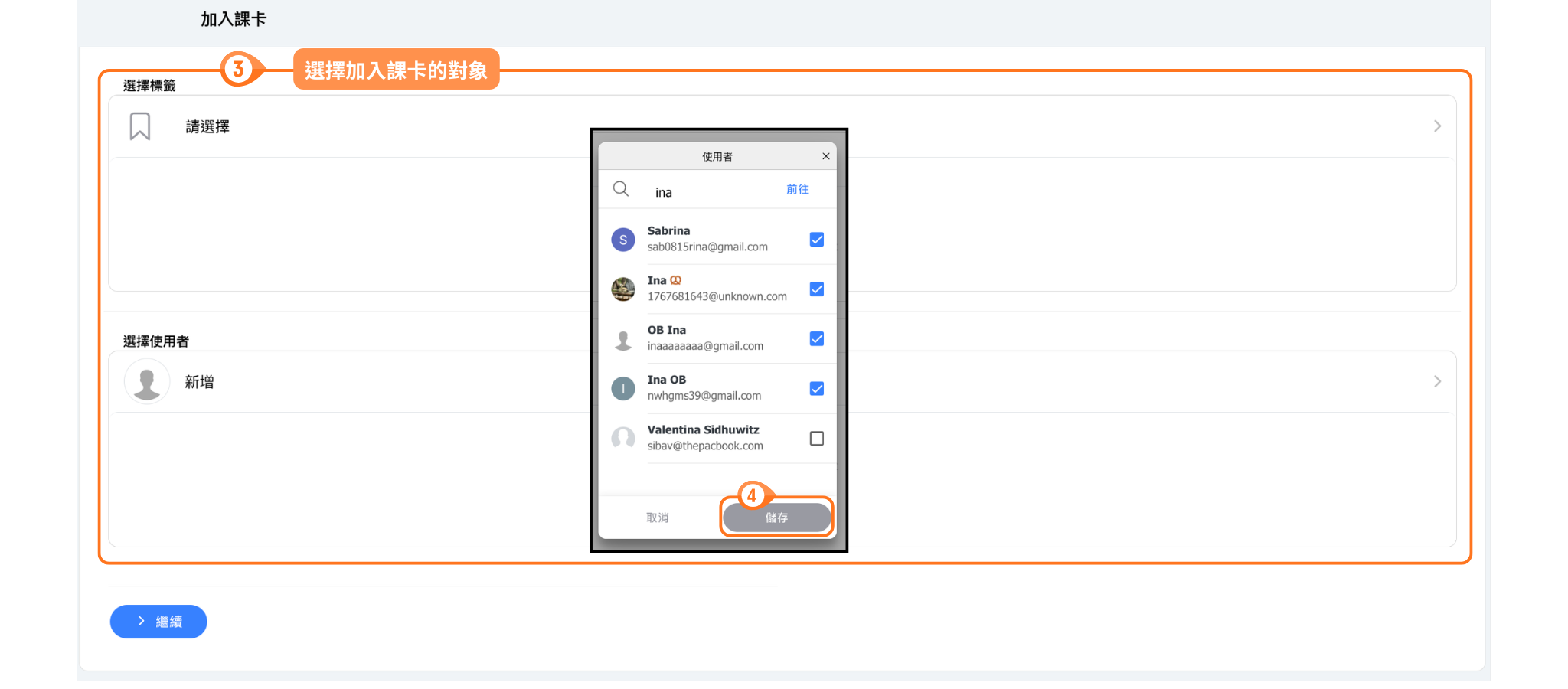Expand the 請選擇 tag row chevron
This screenshot has width=1568, height=689.
point(1437,126)
